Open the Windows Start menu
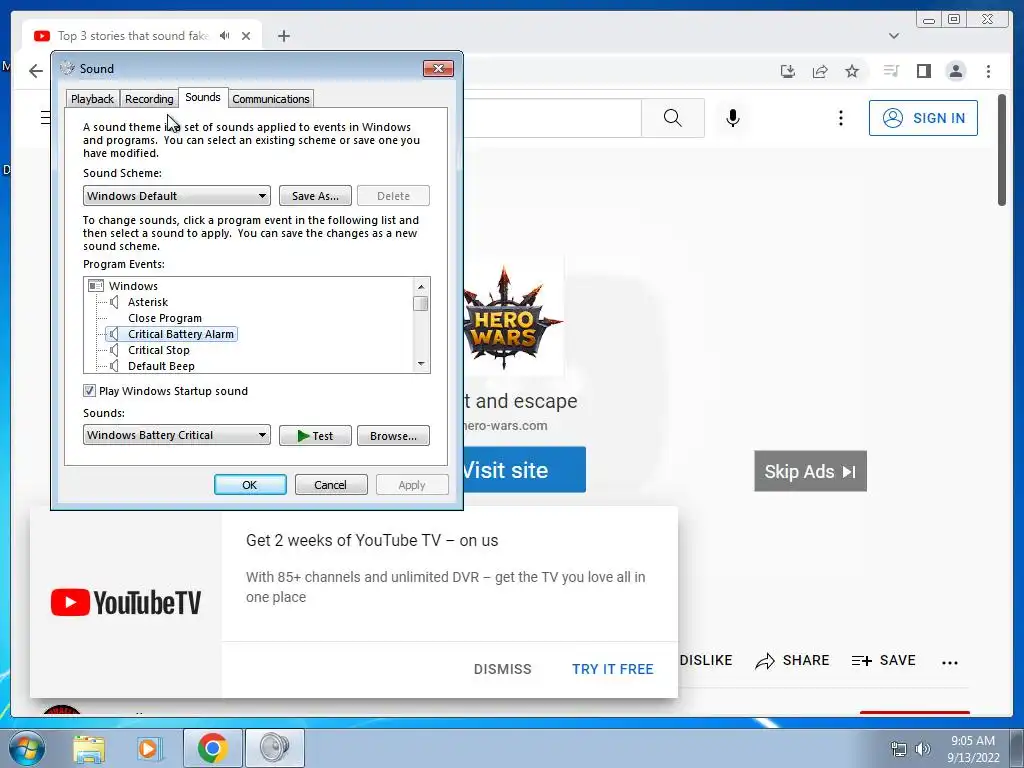This screenshot has width=1024, height=768. coord(26,748)
